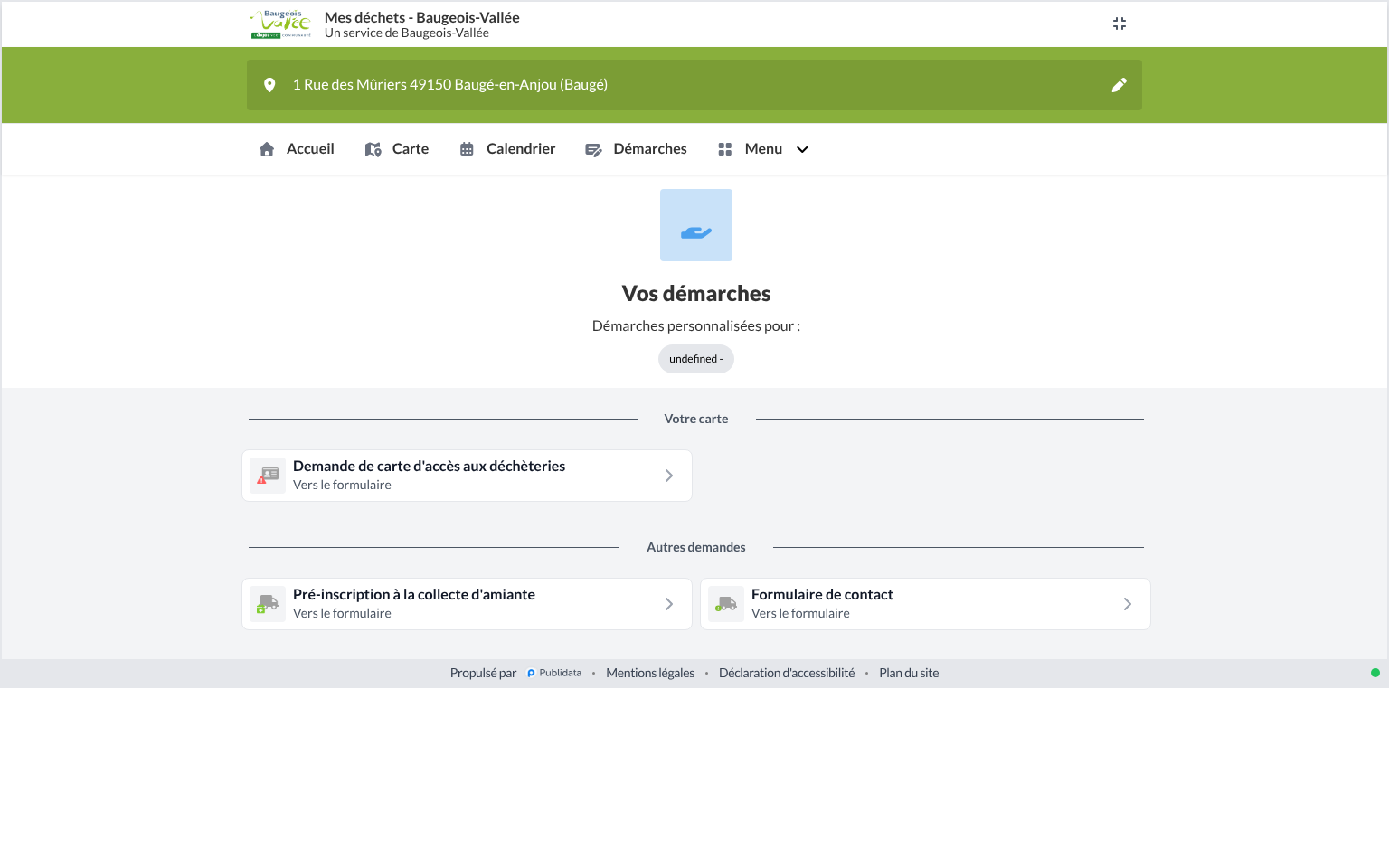Click the Calendrier calendar icon

(467, 149)
